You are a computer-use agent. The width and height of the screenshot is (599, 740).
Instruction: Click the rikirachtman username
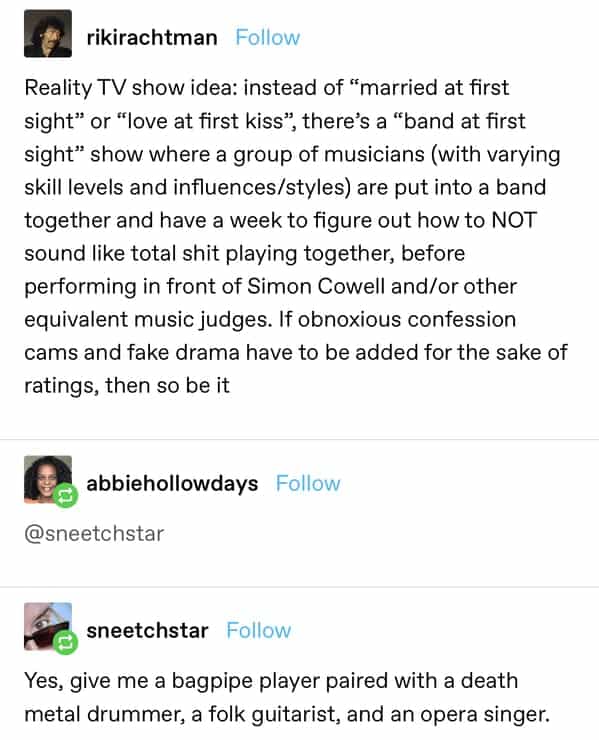pyautogui.click(x=152, y=37)
